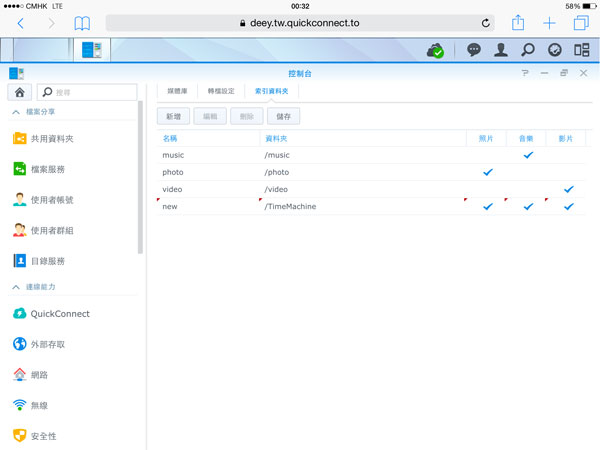Uncheck 音樂 for the music folder

[528, 155]
